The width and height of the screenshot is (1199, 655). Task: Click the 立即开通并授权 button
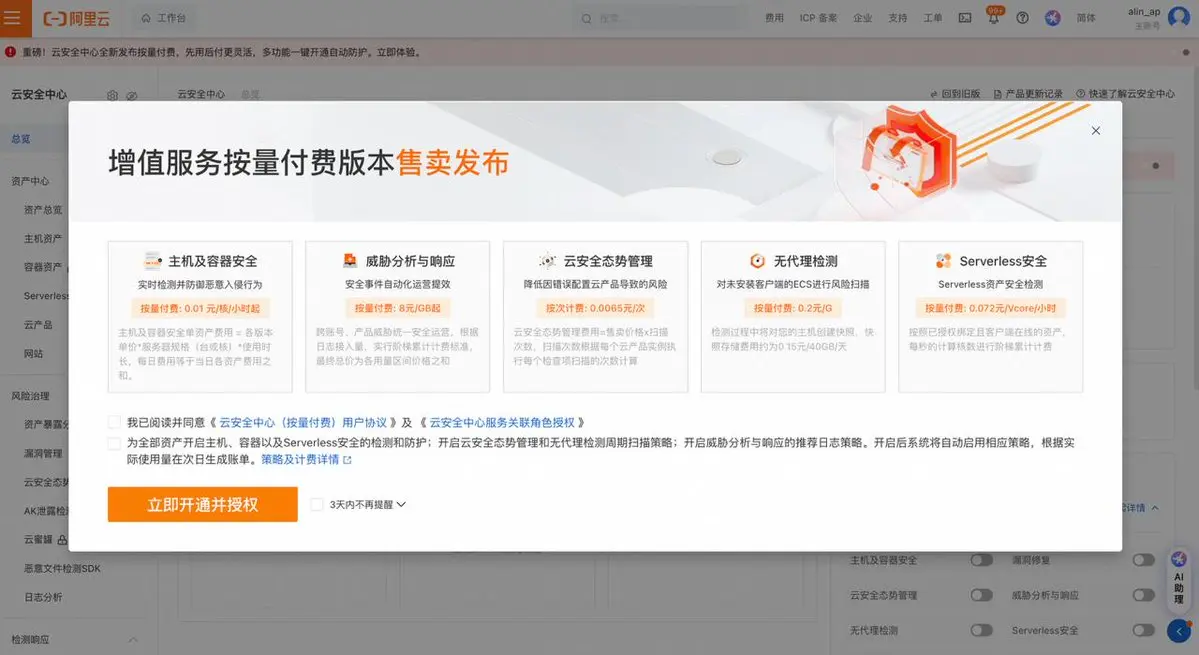click(x=203, y=504)
